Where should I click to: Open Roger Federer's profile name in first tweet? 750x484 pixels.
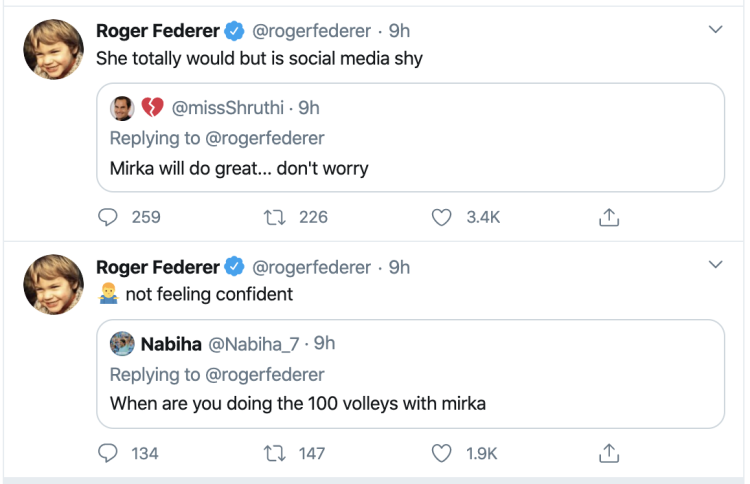[157, 31]
